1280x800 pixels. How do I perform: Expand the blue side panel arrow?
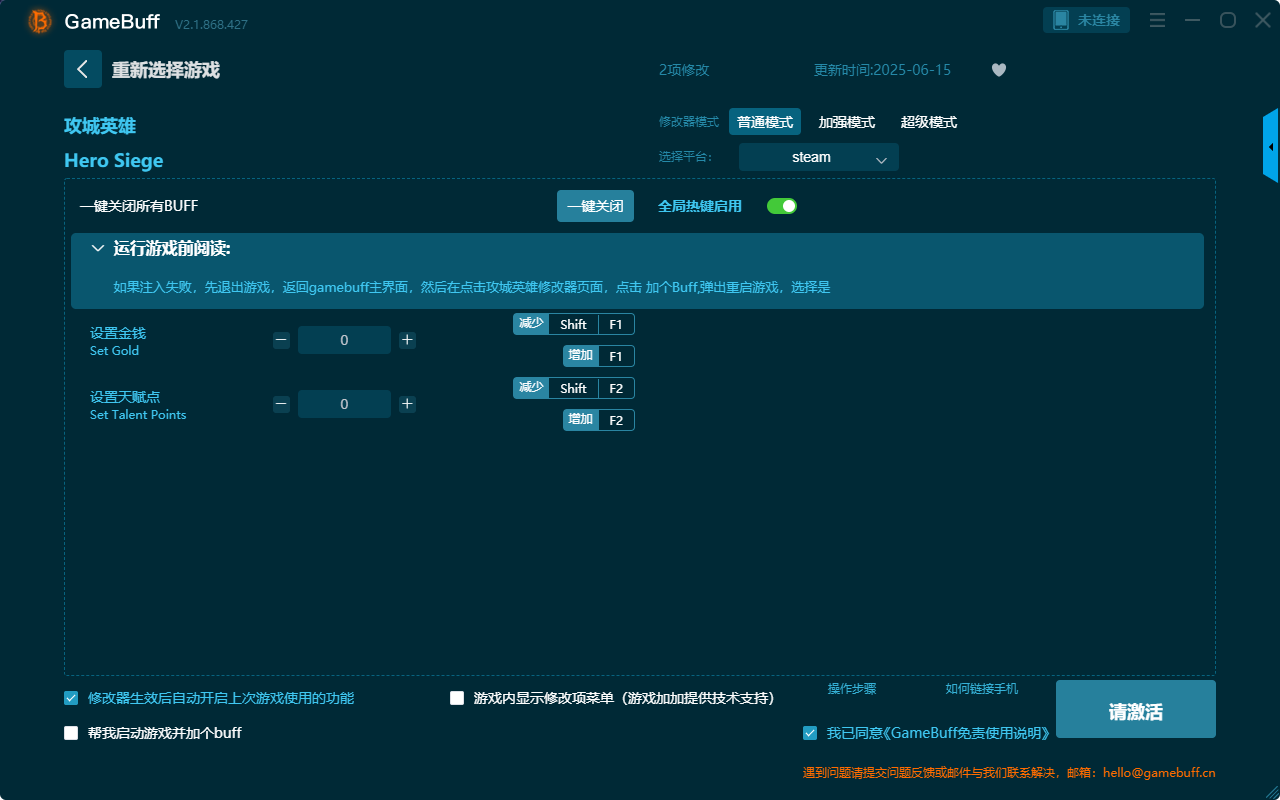tap(1271, 146)
